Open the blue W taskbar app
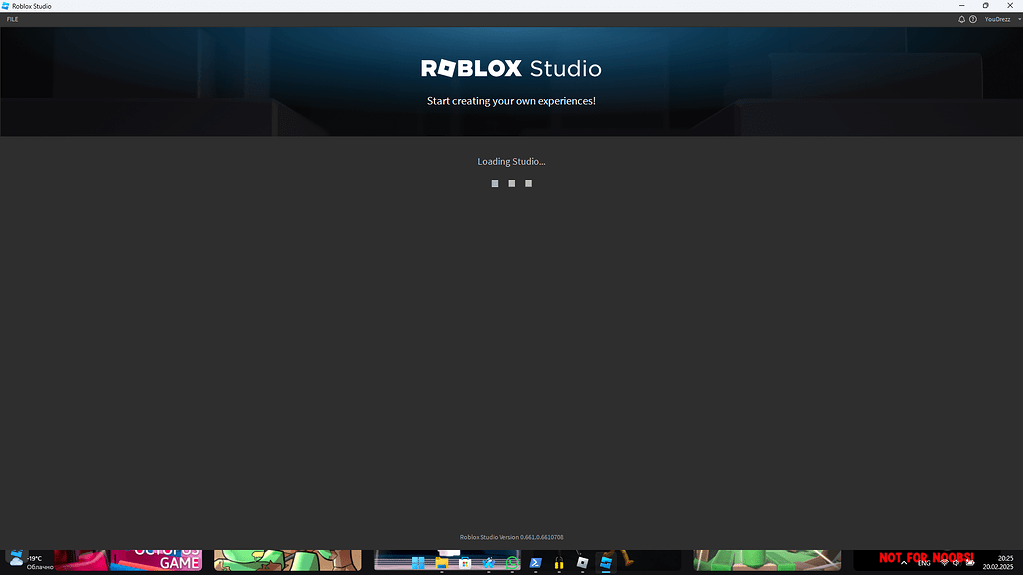Image resolution: width=1023 pixels, height=575 pixels. click(489, 563)
